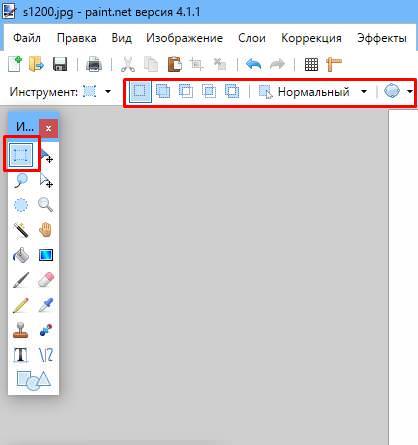Select the Rectangle Select tool

pyautogui.click(x=21, y=155)
